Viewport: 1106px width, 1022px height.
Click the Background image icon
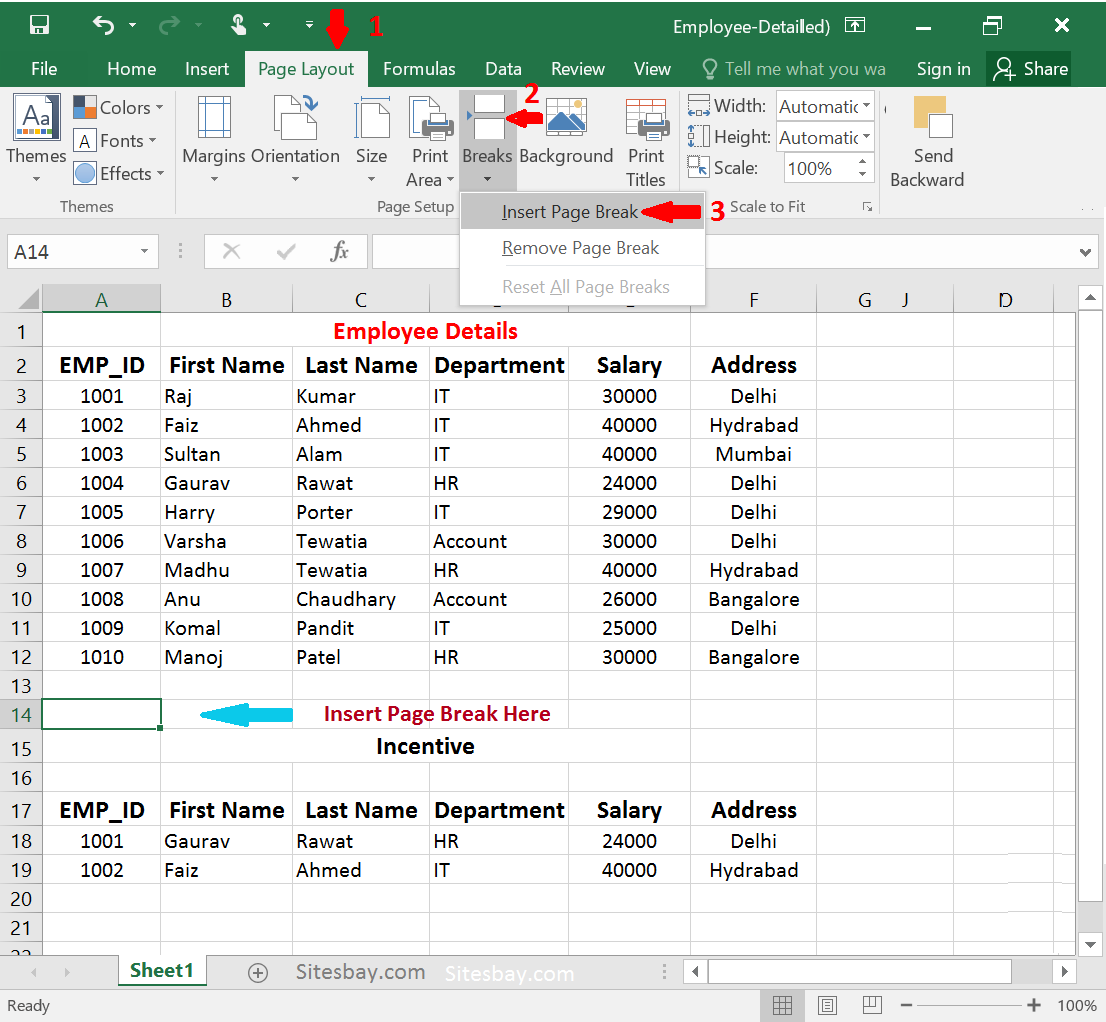coord(567,117)
